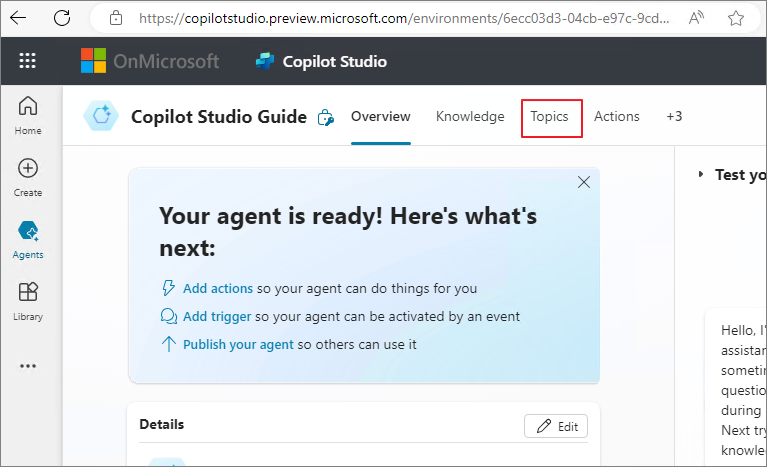Viewport: 767px width, 467px height.
Task: Click chat bubble icon beside Add trigger
Action: (x=169, y=316)
